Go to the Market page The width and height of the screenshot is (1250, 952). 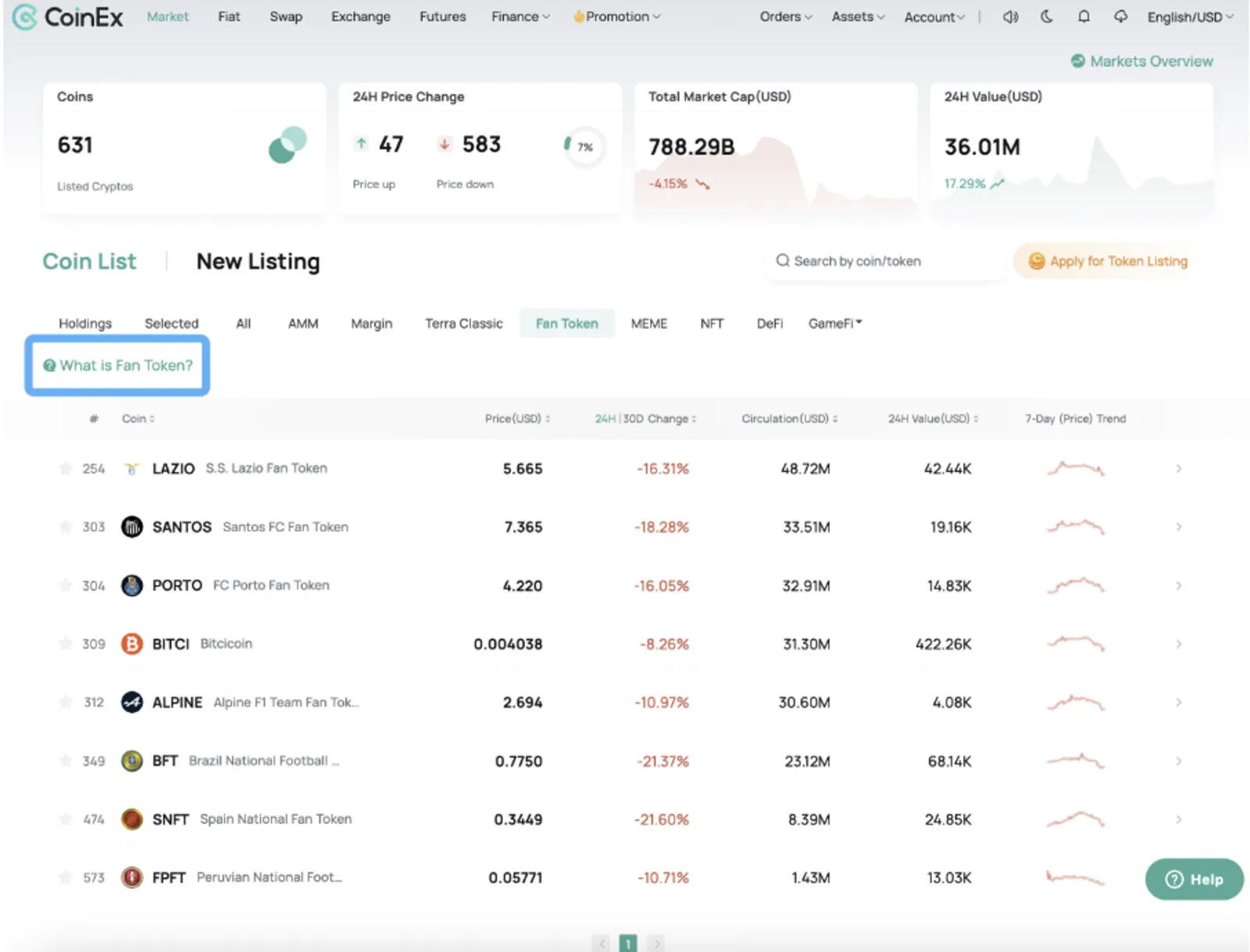coord(168,16)
